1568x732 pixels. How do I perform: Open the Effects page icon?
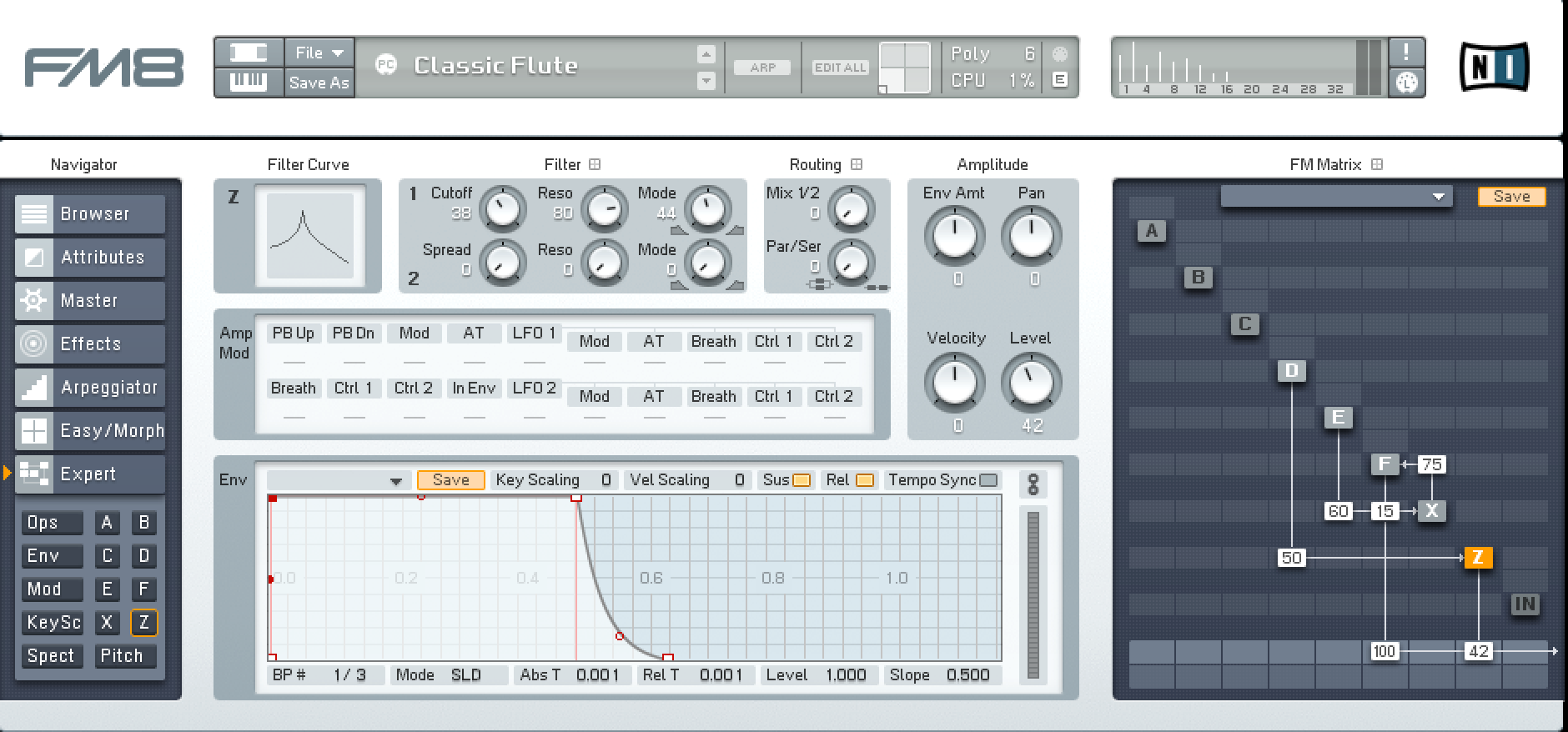[x=34, y=344]
